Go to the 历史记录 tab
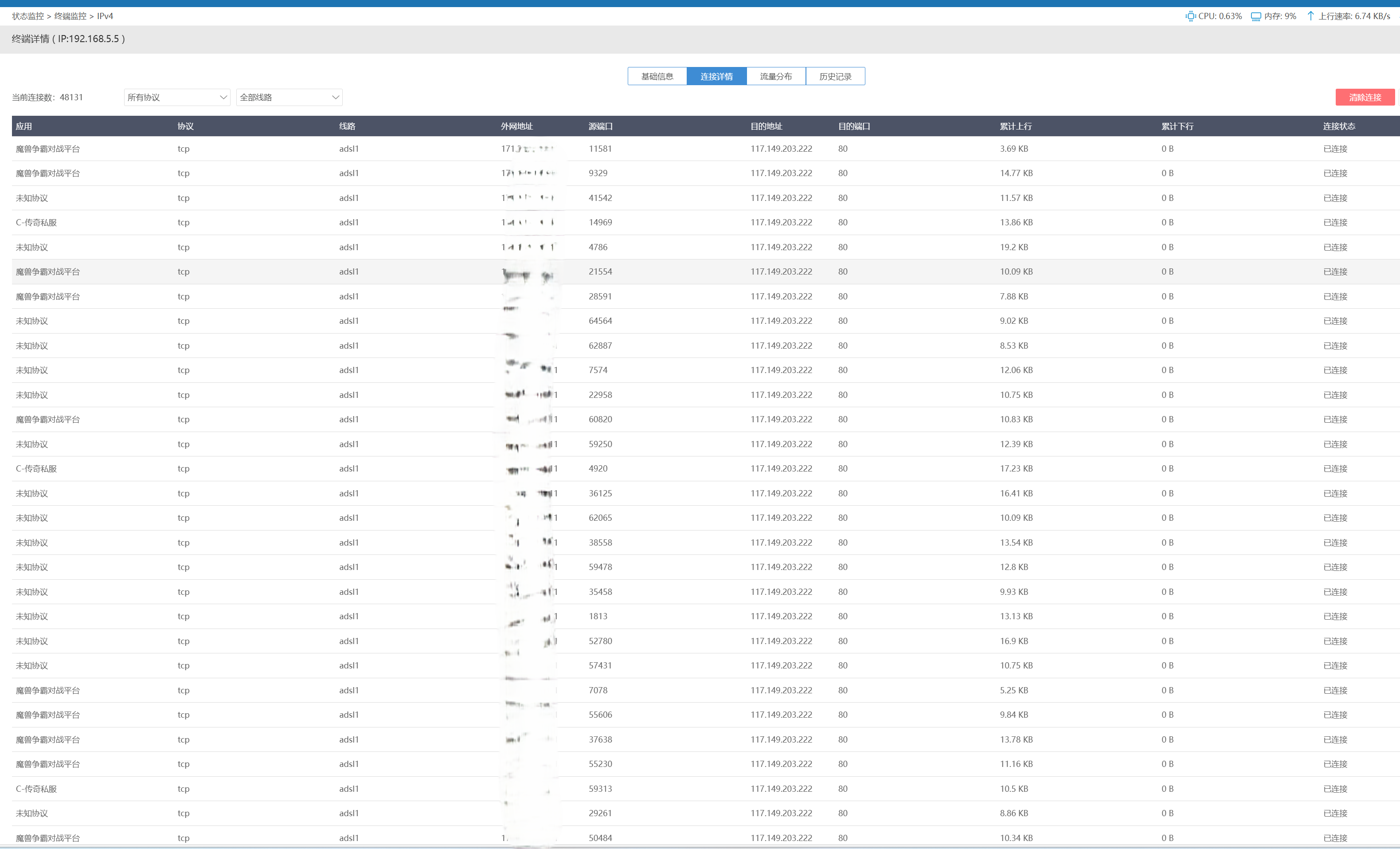This screenshot has width=1400, height=849. pyautogui.click(x=835, y=76)
